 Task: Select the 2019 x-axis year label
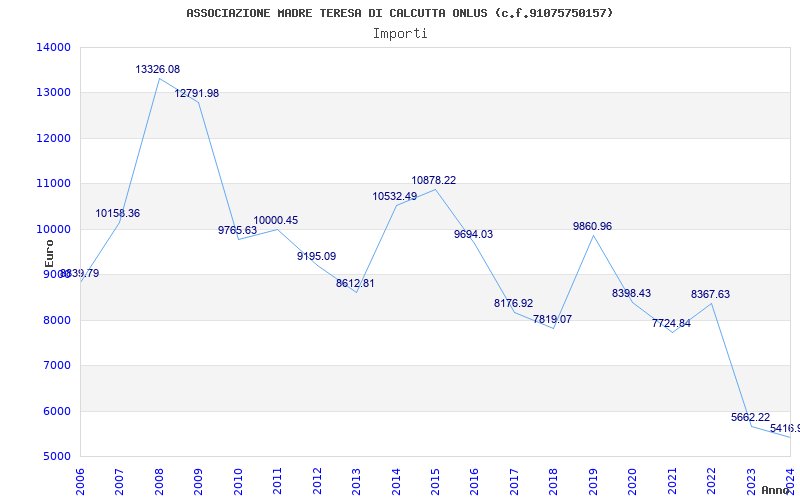coord(594,482)
